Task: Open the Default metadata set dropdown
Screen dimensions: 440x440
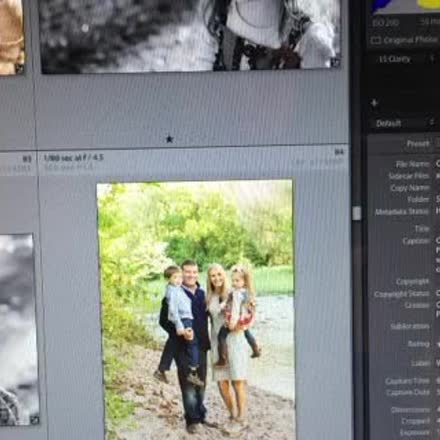Action: pyautogui.click(x=405, y=123)
